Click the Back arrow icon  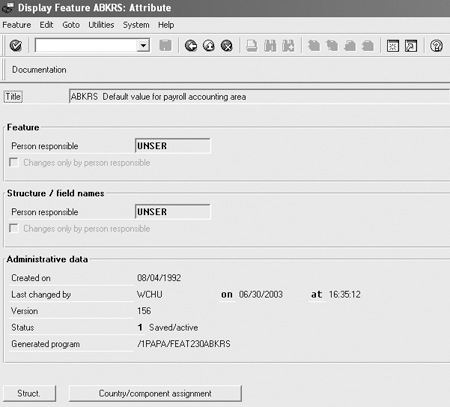(x=191, y=46)
